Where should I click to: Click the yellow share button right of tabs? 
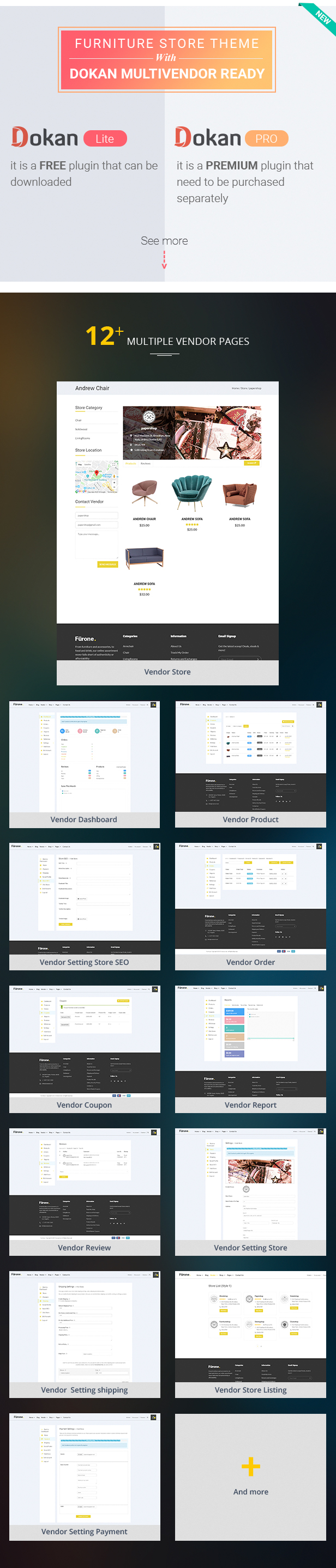252,463
